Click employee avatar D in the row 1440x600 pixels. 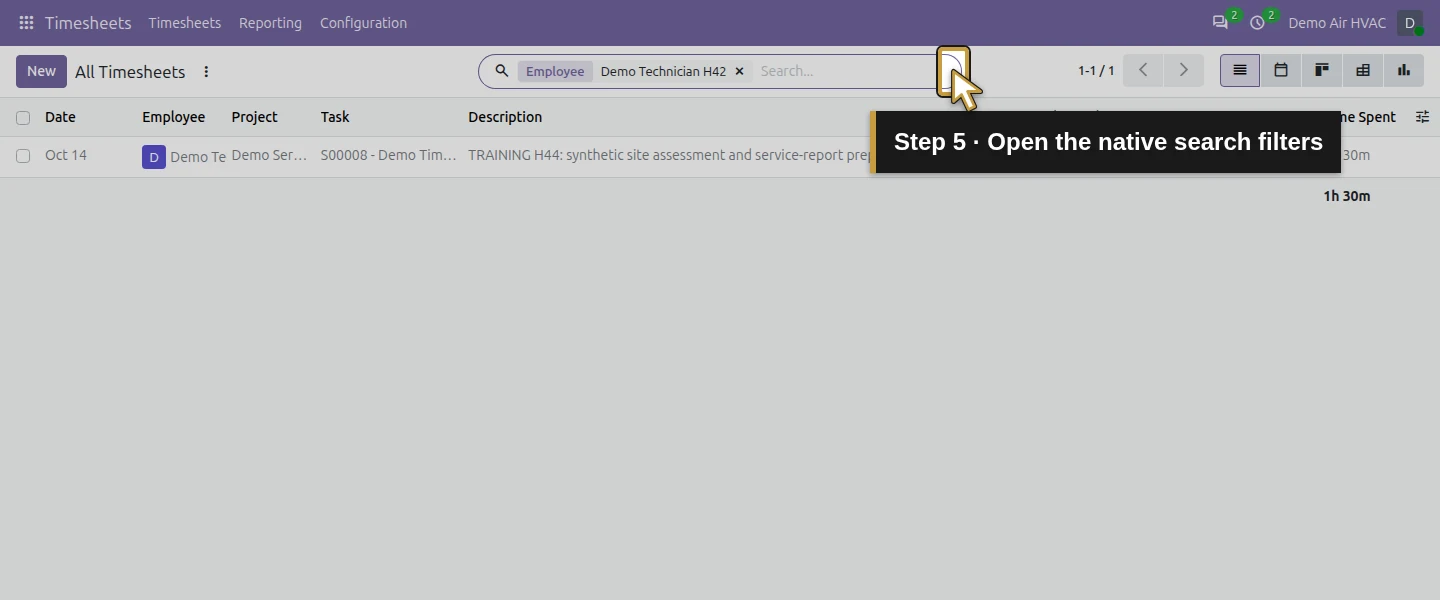click(154, 157)
